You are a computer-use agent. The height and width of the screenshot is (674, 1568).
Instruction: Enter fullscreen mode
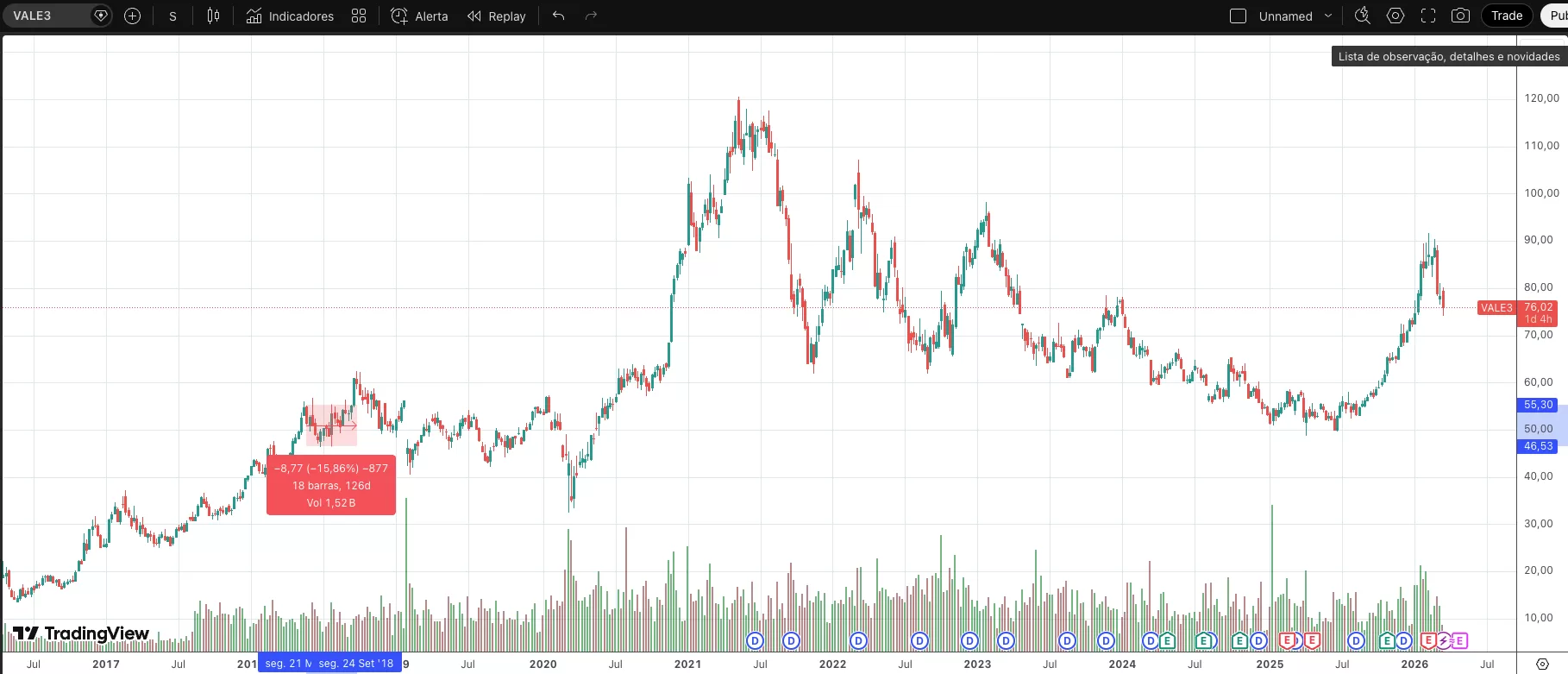[x=1428, y=16]
